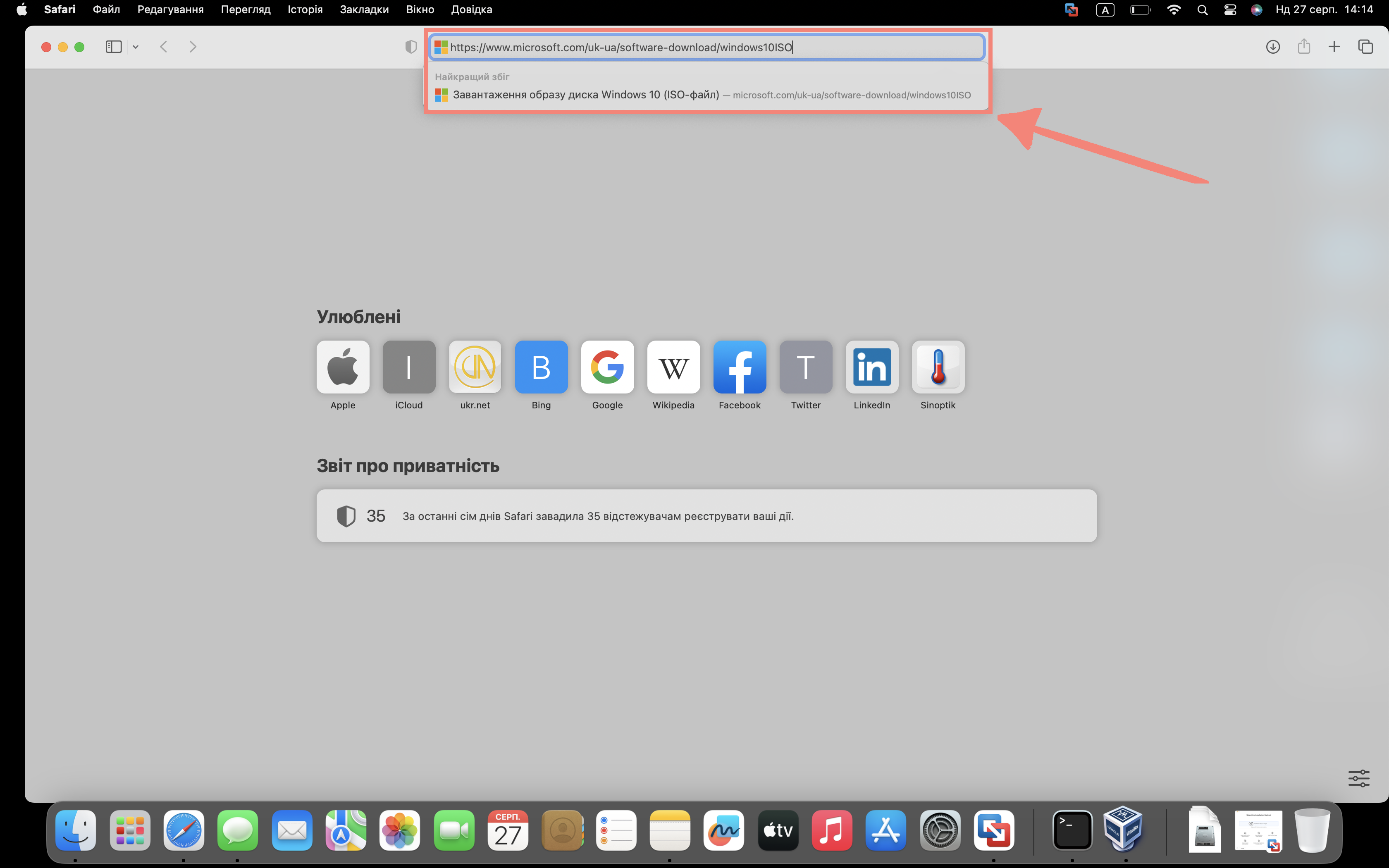Add a new tab with plus button

point(1334,46)
